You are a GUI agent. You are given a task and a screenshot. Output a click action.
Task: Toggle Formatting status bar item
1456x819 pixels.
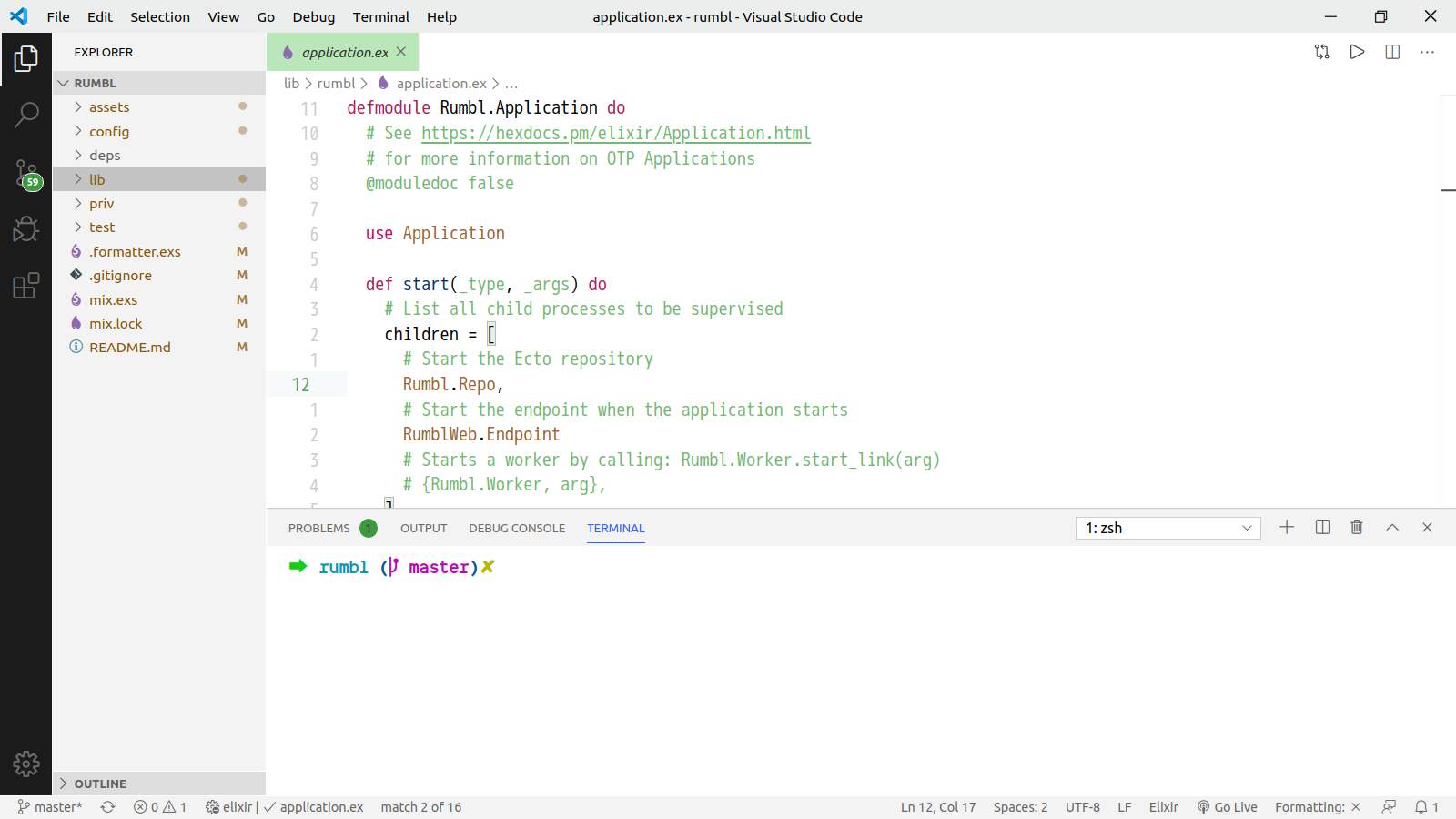pyautogui.click(x=1318, y=807)
